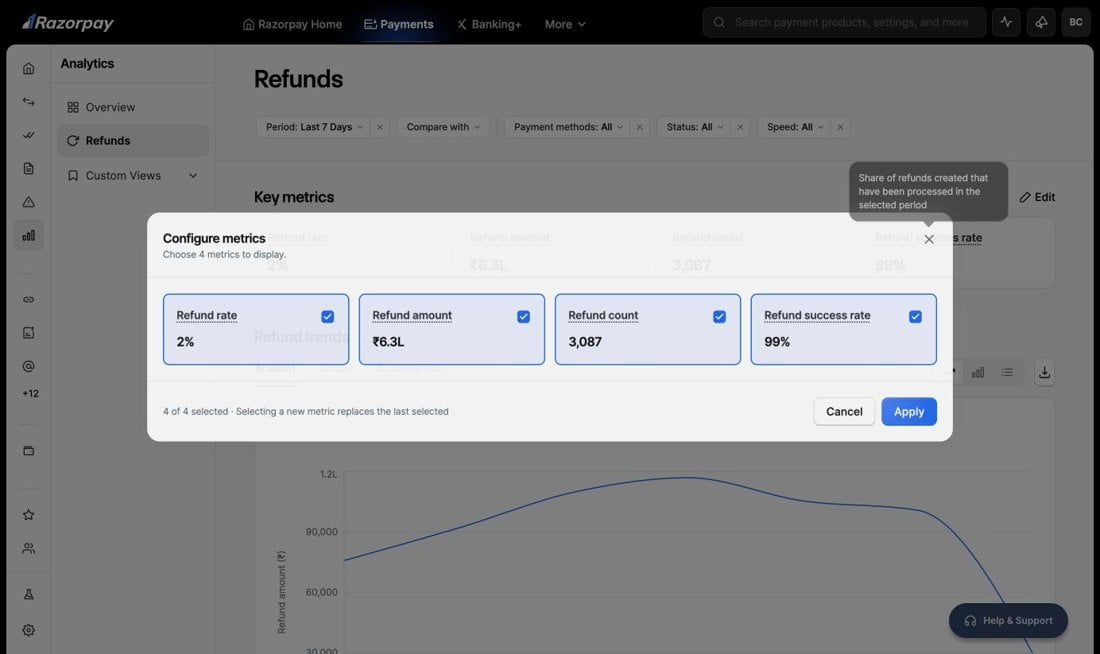1100x654 pixels.
Task: Open the people team icon in sidebar
Action: (x=28, y=549)
